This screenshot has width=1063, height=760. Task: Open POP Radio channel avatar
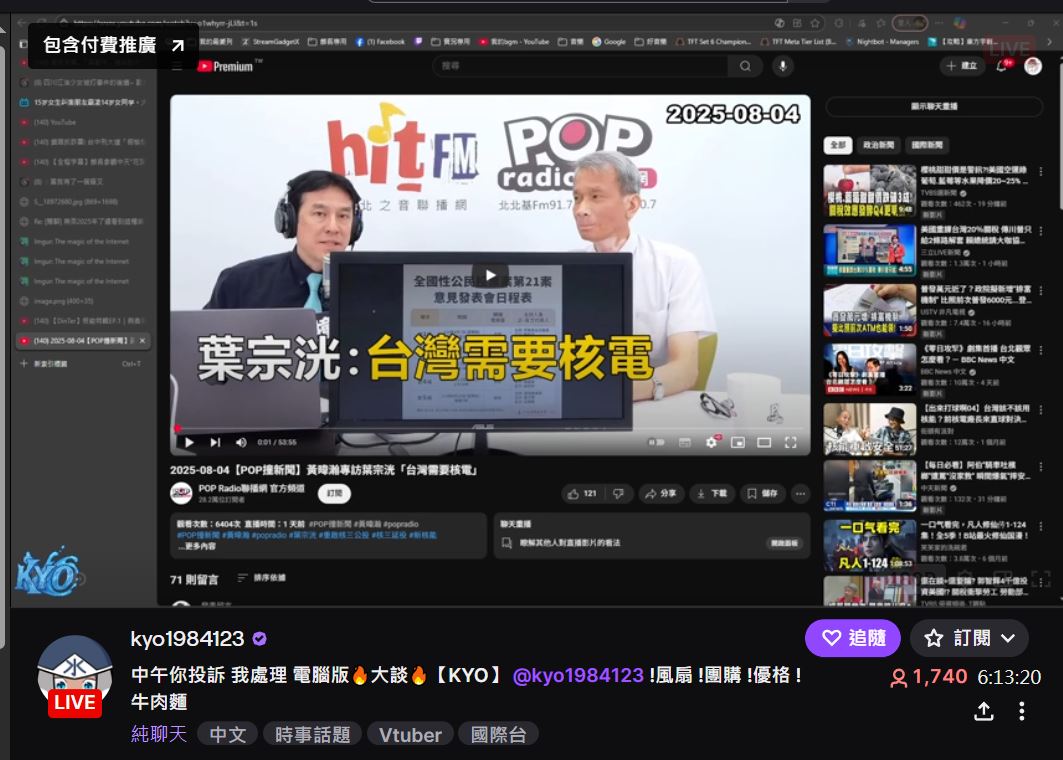point(181,493)
